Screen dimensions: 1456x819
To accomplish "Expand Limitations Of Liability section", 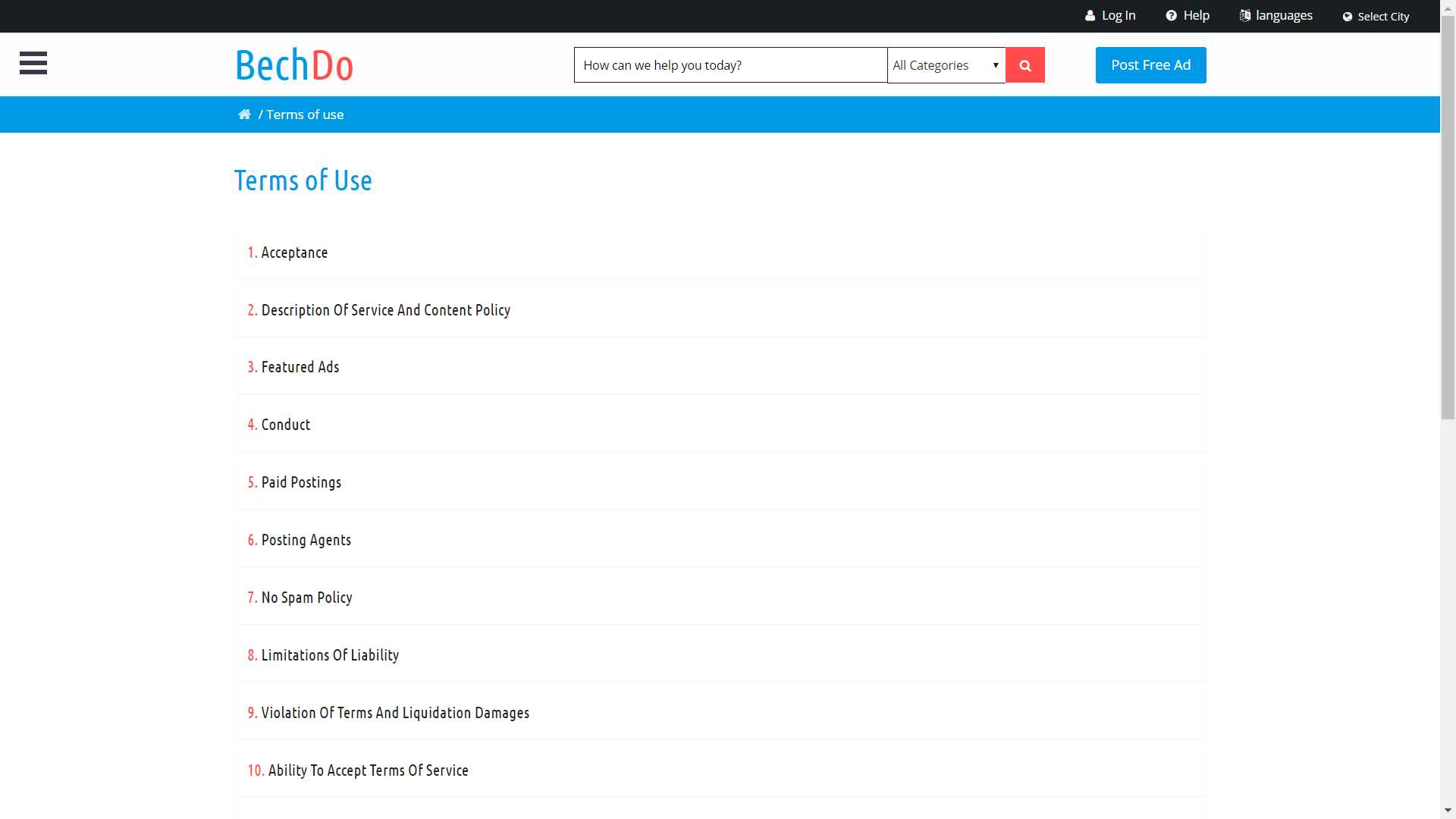I will pyautogui.click(x=330, y=655).
